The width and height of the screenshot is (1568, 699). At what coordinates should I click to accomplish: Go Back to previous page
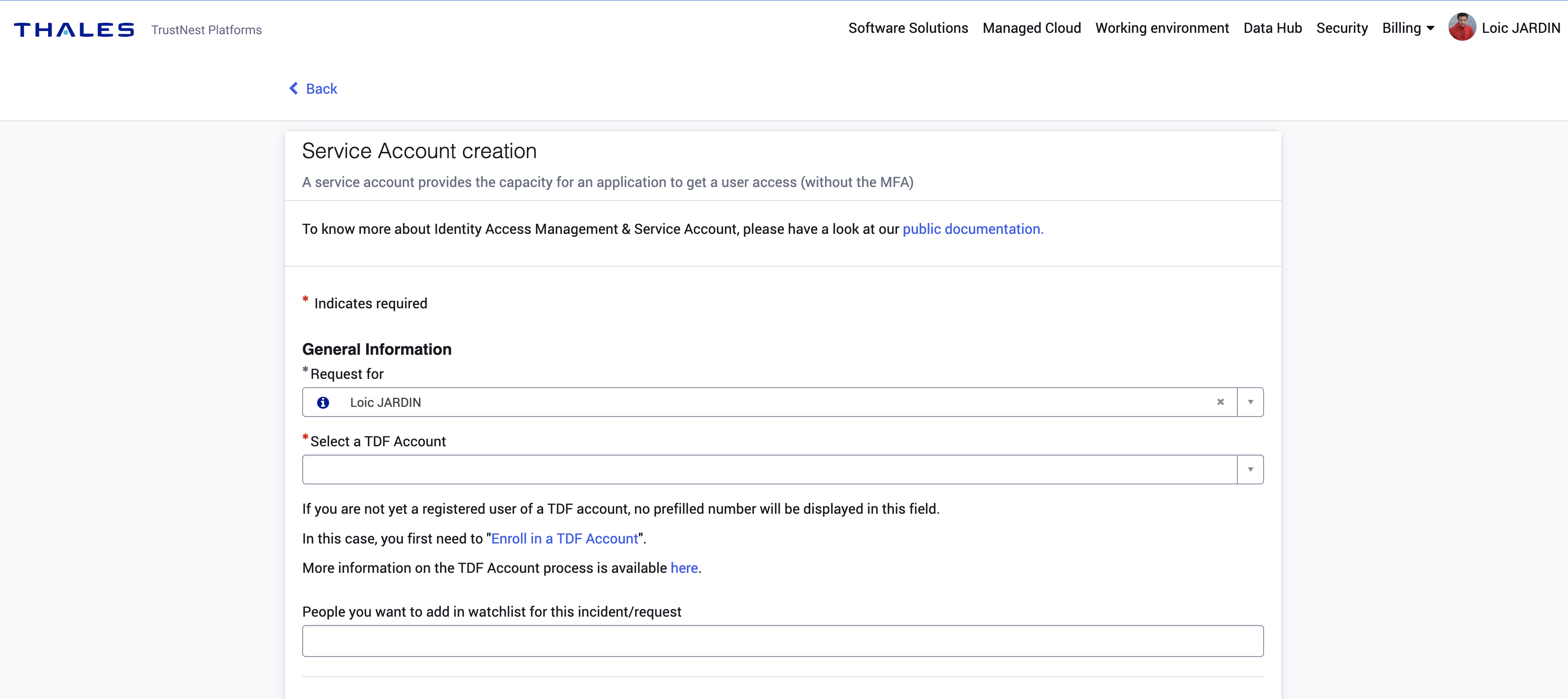[321, 89]
